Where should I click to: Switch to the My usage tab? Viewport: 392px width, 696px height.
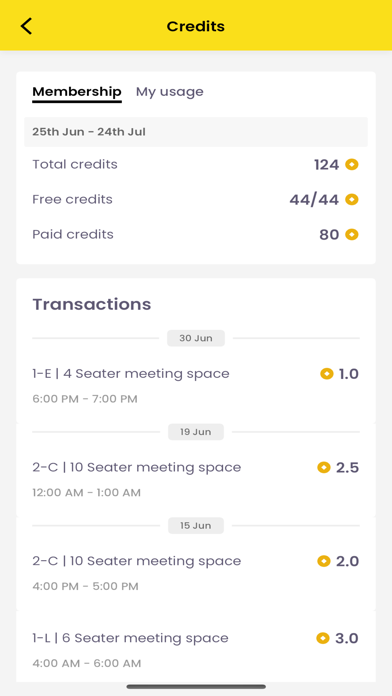[x=170, y=92]
